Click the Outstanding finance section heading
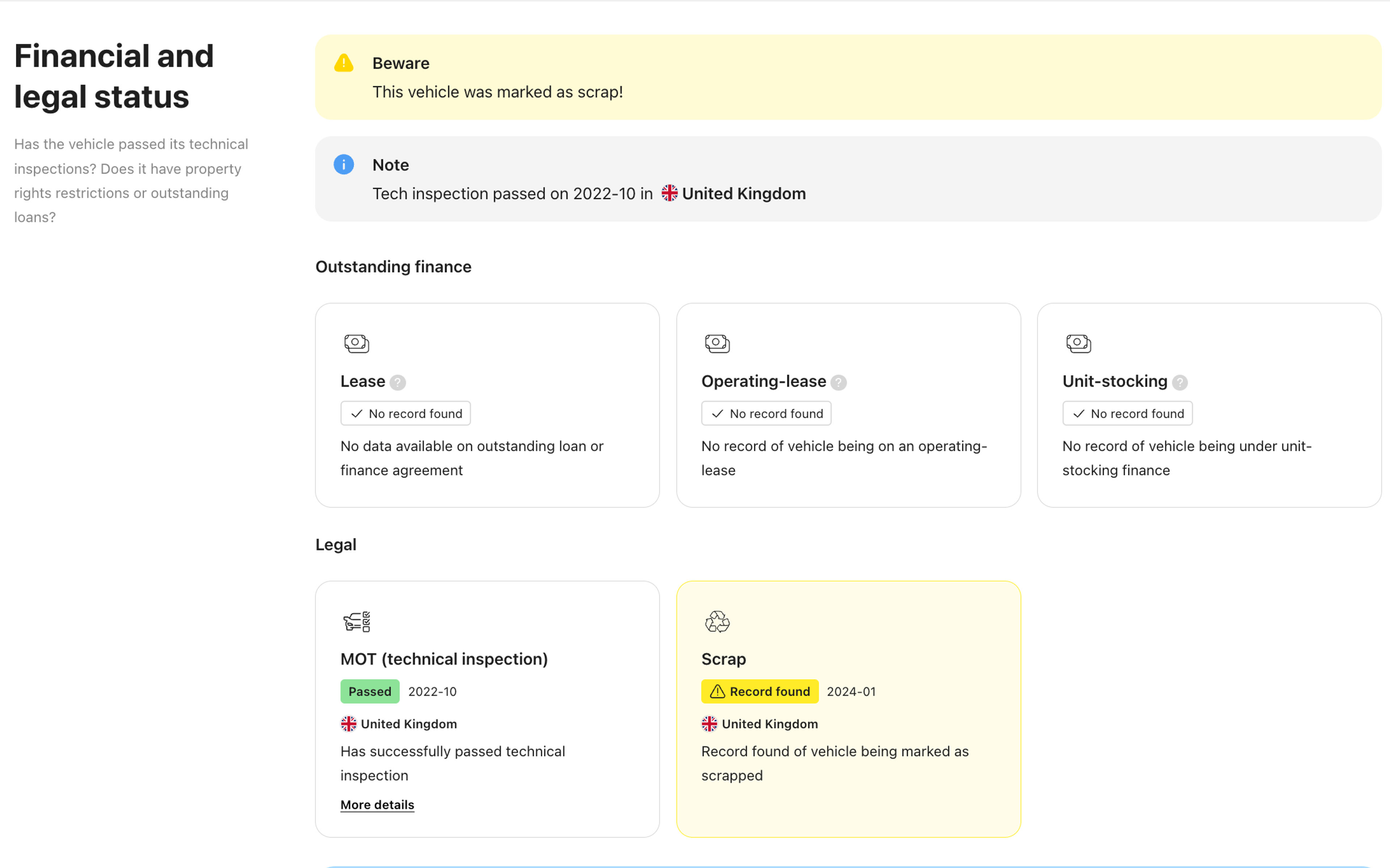This screenshot has width=1390, height=868. [393, 267]
